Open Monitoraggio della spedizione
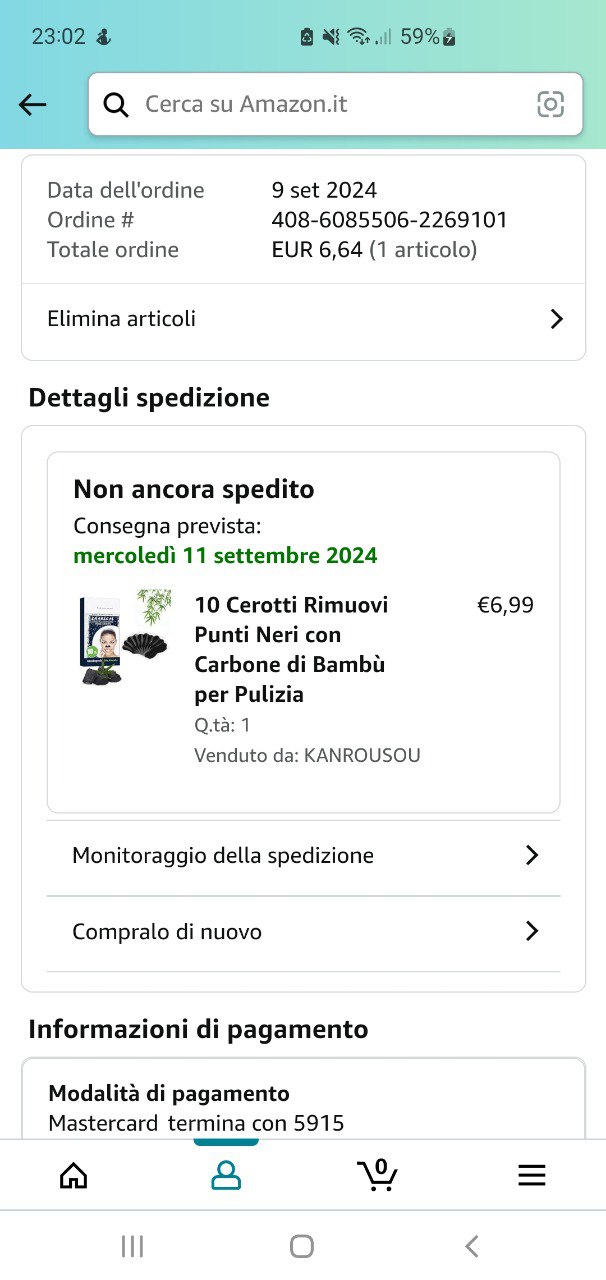The image size is (606, 1280). pyautogui.click(x=223, y=856)
